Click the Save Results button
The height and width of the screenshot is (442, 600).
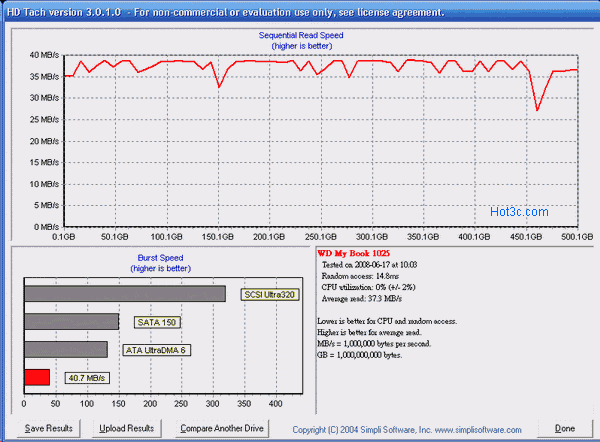coord(48,428)
